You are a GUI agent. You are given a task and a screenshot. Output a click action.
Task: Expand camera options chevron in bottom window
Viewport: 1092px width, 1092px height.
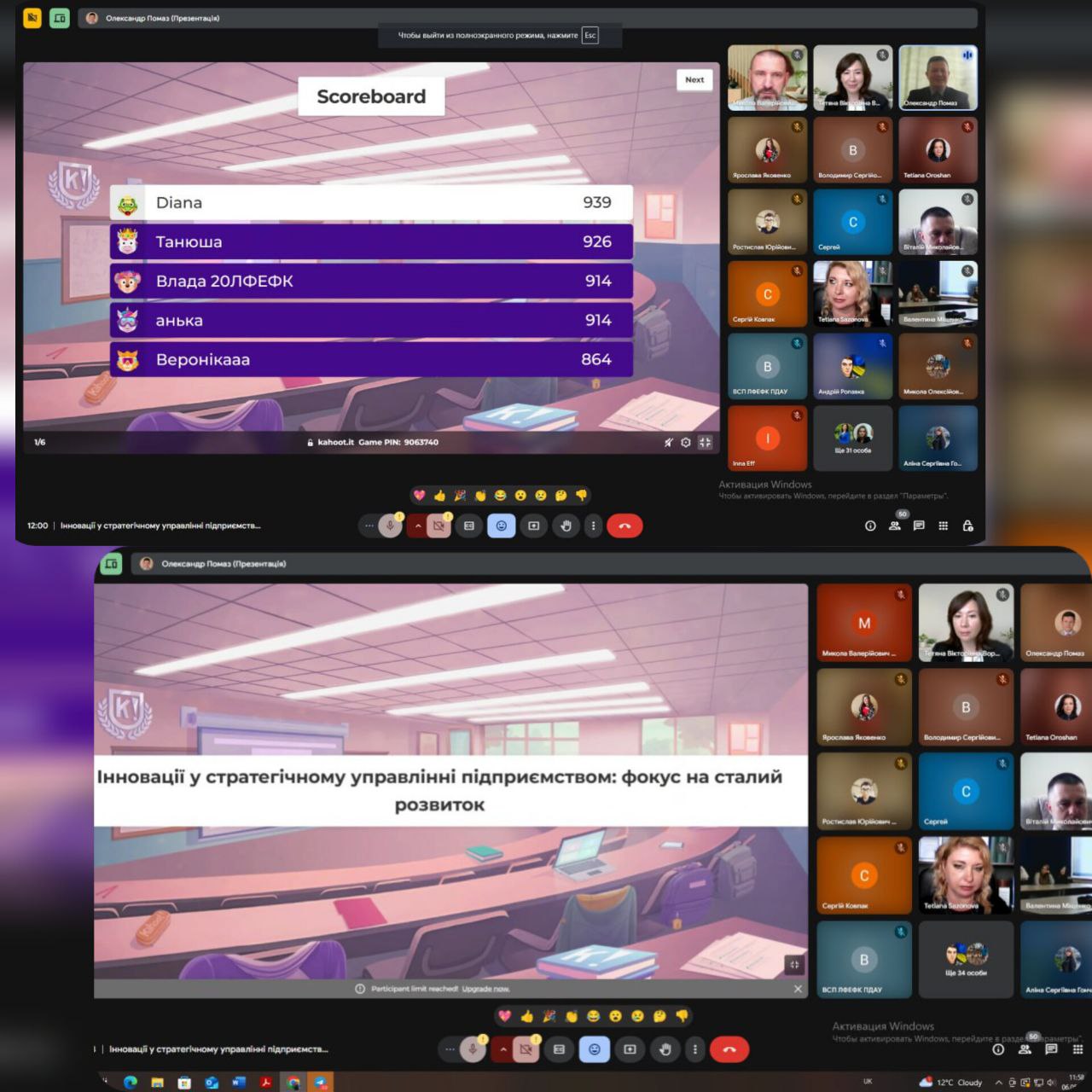tap(503, 1049)
